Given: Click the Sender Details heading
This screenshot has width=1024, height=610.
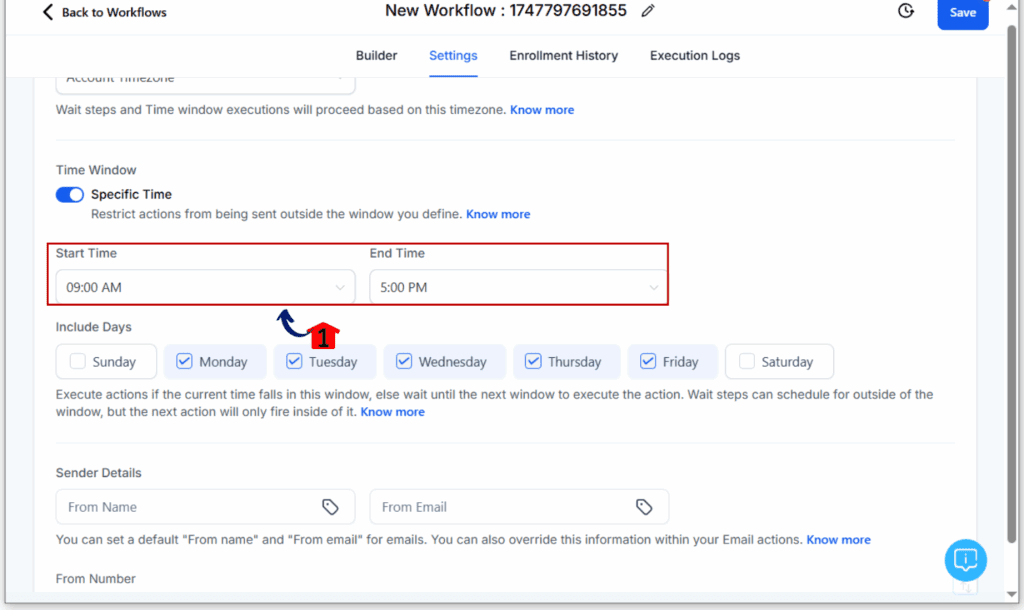Looking at the screenshot, I should (x=99, y=473).
